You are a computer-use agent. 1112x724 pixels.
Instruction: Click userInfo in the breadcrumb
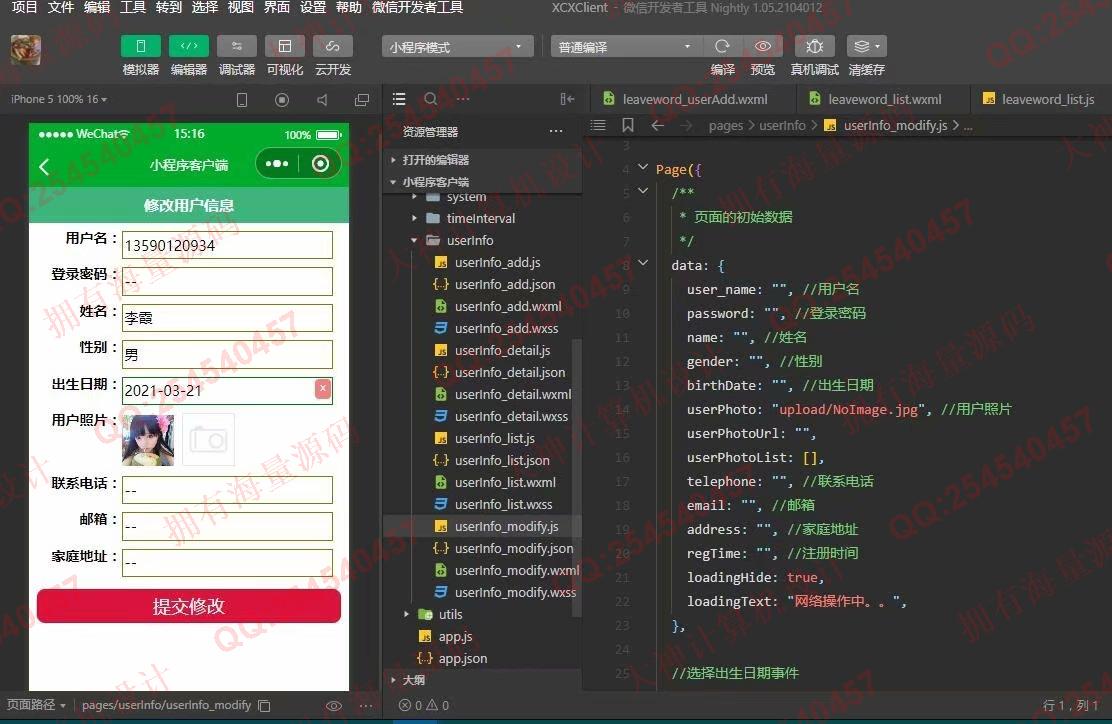(x=782, y=126)
